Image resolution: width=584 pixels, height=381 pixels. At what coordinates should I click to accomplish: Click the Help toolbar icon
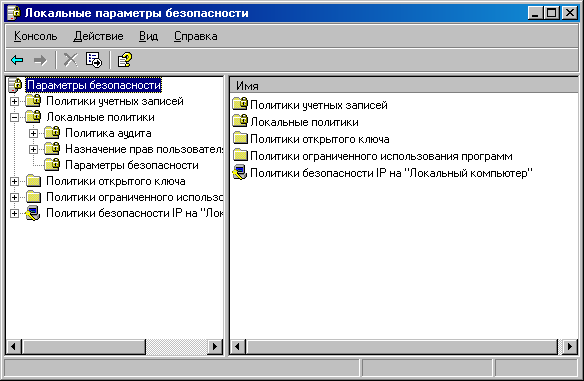(125, 60)
